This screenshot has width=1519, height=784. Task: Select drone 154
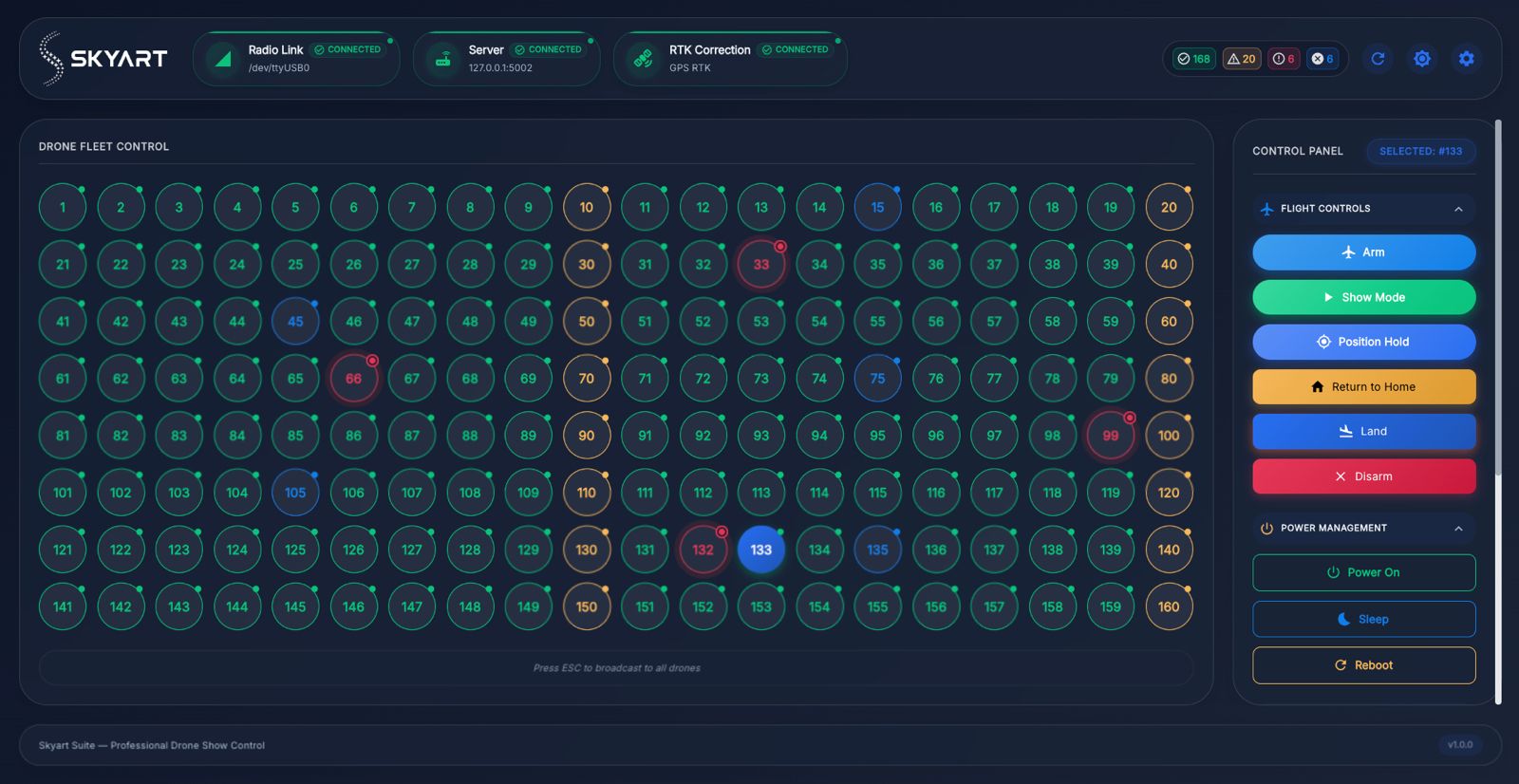tap(819, 606)
